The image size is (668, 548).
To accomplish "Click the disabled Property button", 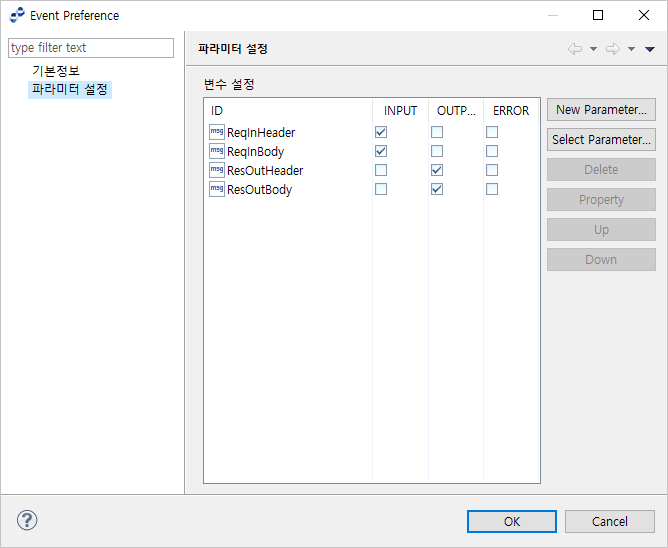I will [601, 199].
